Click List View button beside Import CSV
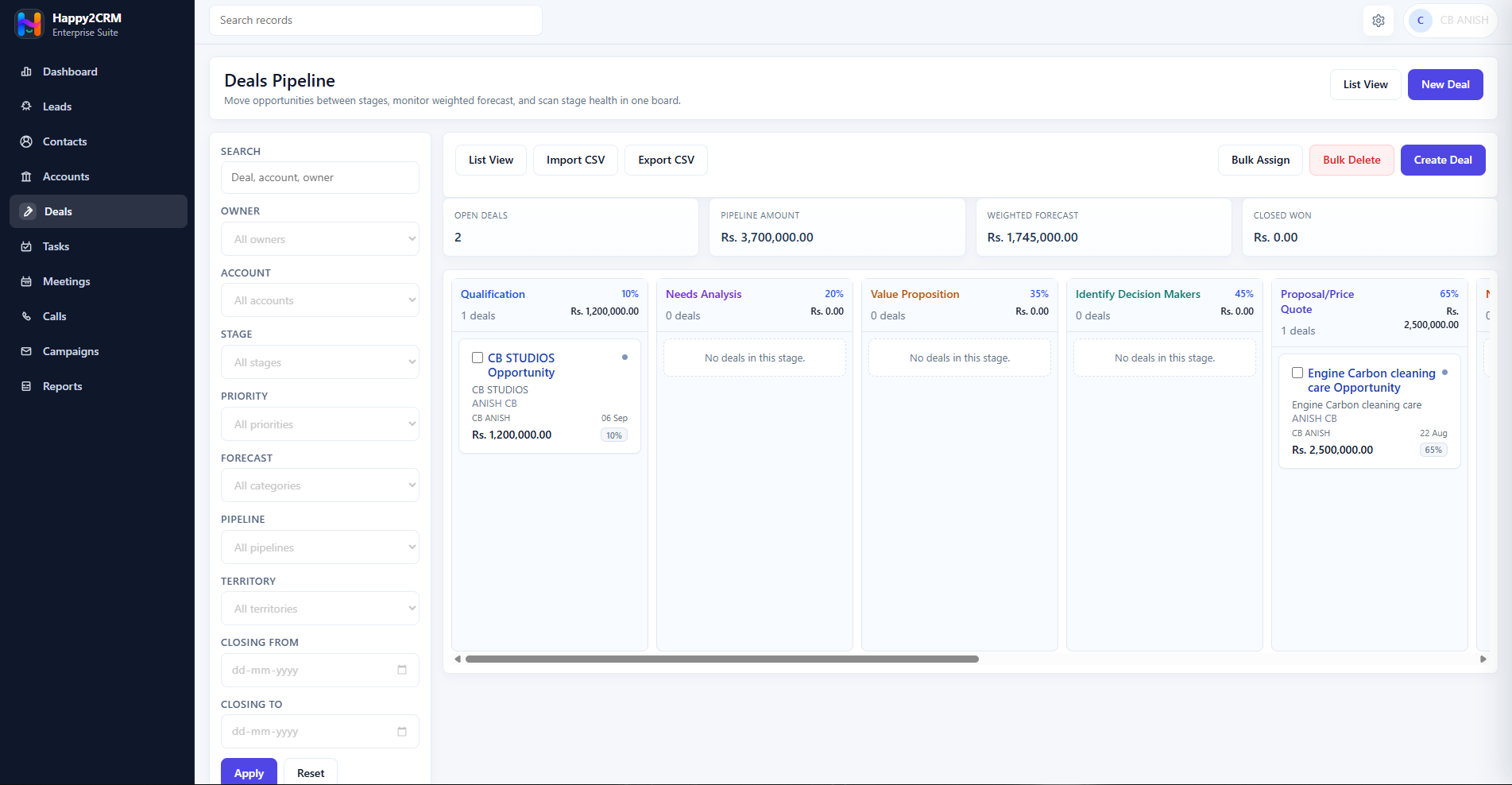This screenshot has width=1512, height=785. [x=491, y=160]
